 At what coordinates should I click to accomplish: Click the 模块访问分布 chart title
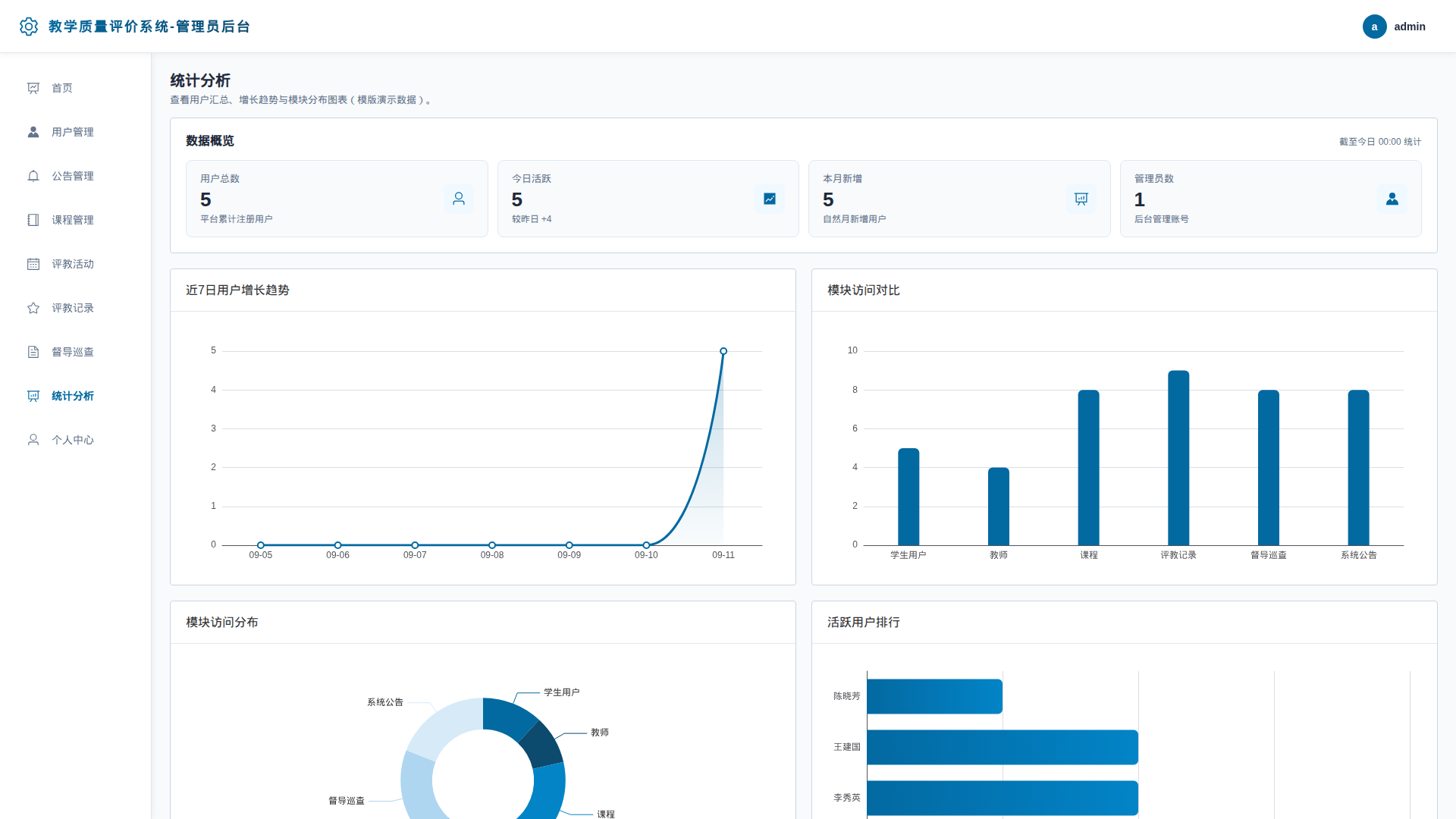[x=222, y=623]
